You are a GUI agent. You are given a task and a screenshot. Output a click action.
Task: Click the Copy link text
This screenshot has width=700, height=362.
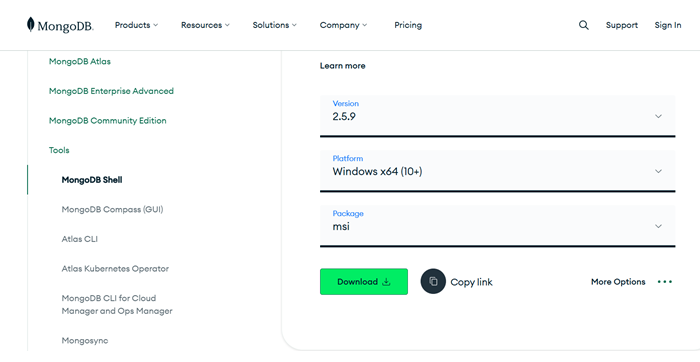471,282
